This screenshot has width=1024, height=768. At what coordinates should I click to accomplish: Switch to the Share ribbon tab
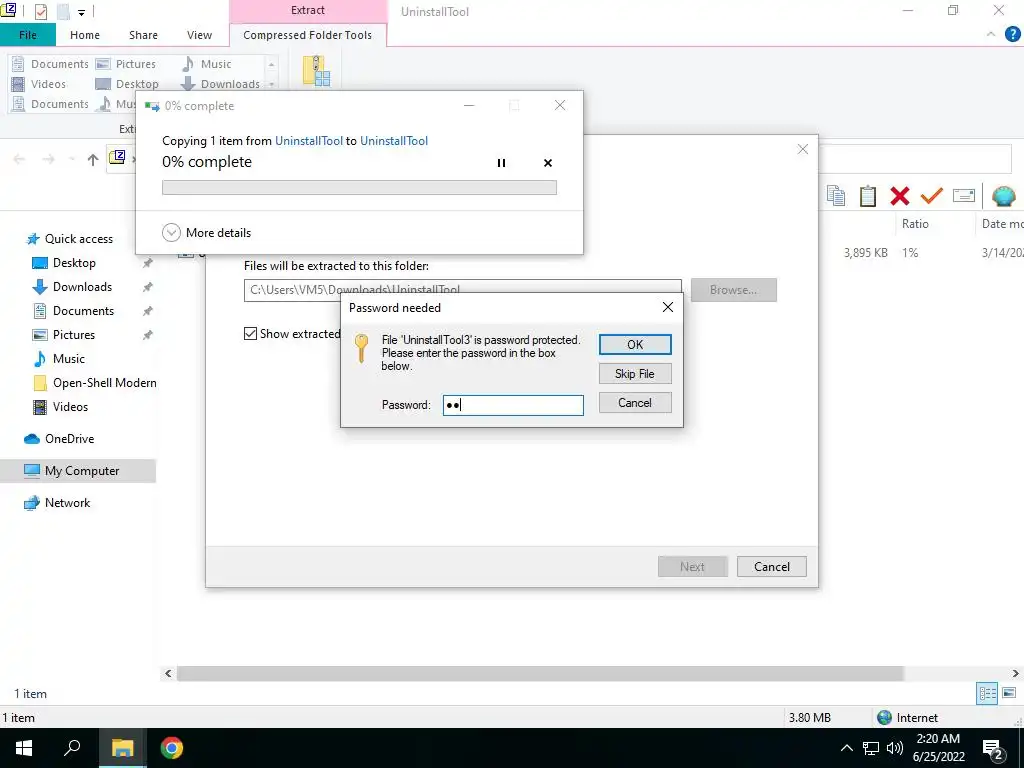pyautogui.click(x=143, y=35)
